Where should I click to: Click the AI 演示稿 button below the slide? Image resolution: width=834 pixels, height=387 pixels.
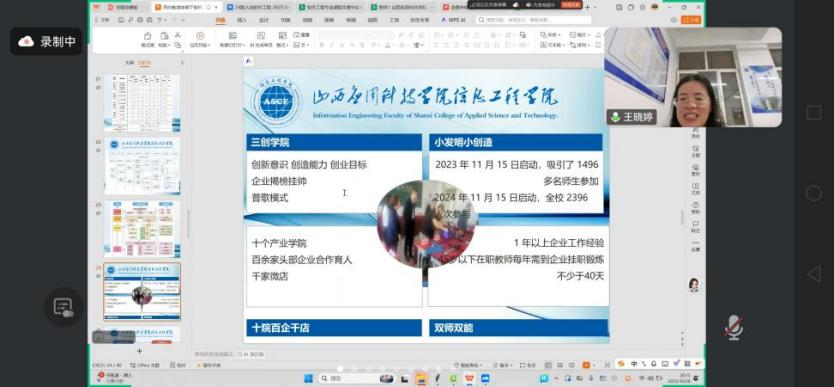(251, 354)
